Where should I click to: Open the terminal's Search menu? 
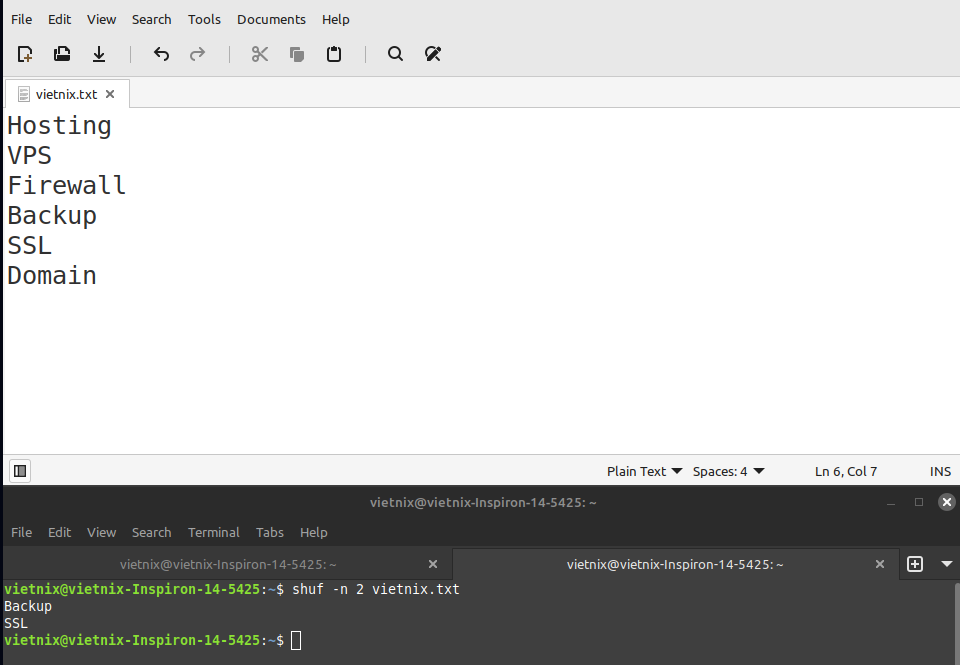152,533
